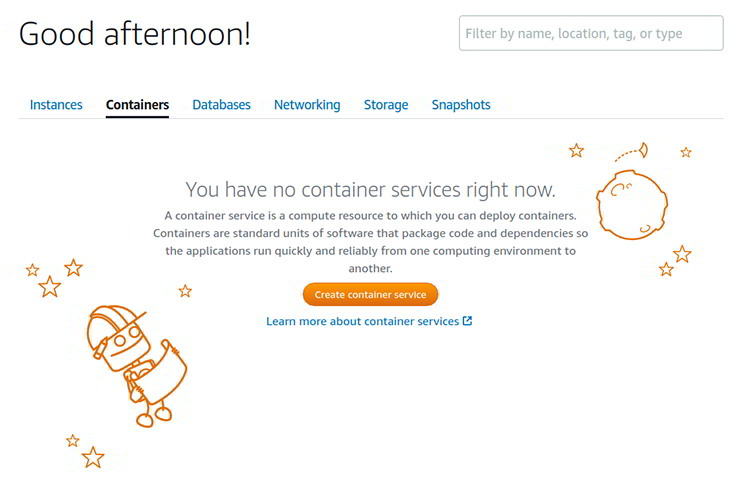750x483 pixels.
Task: Click the small star right of the moon
Action: pyautogui.click(x=686, y=152)
